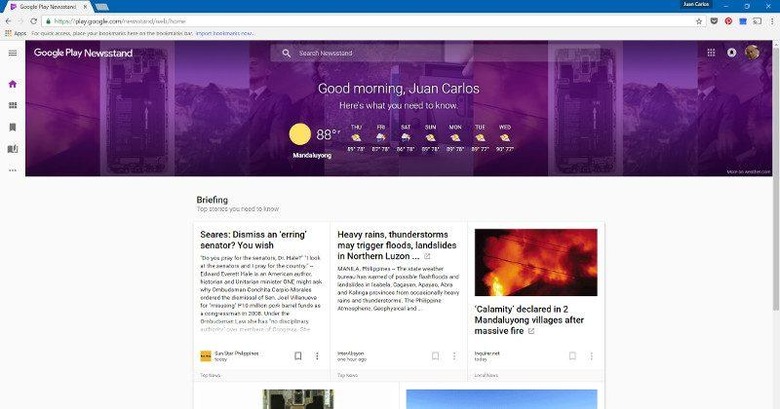Open the external link icon beside the Calamity headline

coord(531,331)
